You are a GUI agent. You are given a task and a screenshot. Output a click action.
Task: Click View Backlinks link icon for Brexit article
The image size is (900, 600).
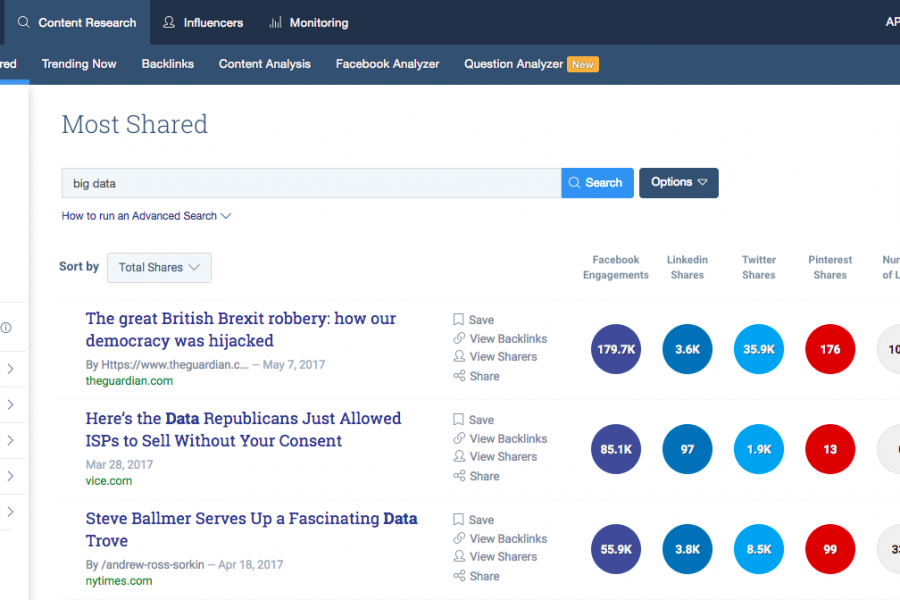click(459, 338)
